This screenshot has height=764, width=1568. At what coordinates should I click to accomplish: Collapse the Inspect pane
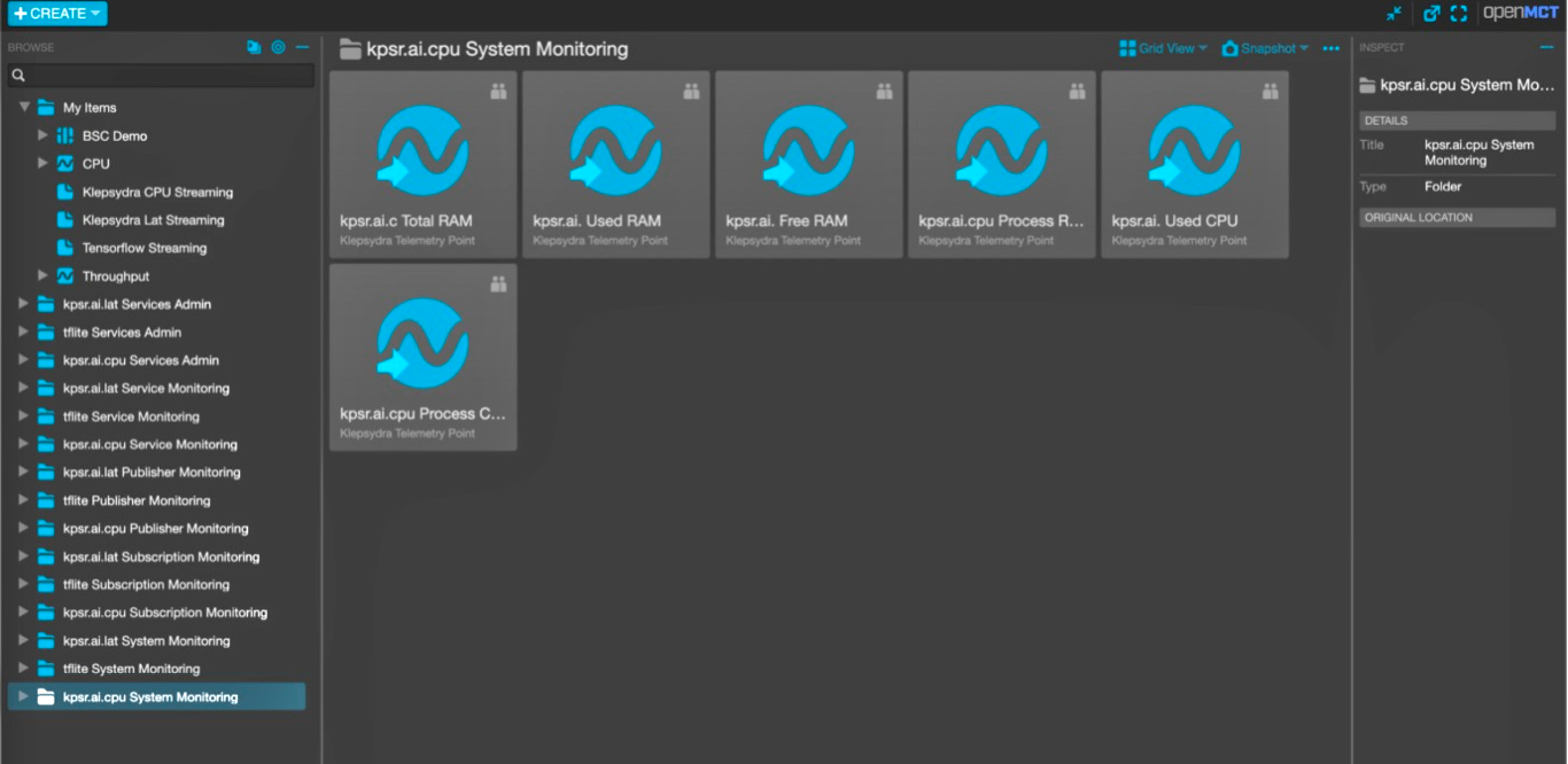[x=1547, y=47]
